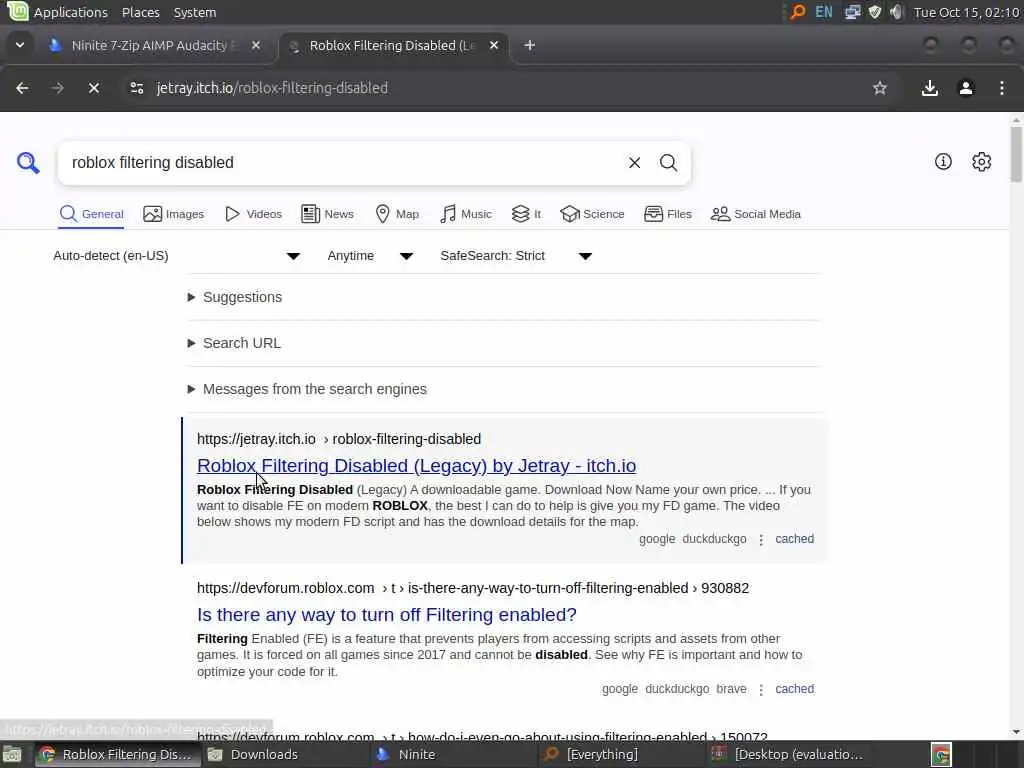Click the clock showing Tue Oct 15, 02:10

coord(966,12)
